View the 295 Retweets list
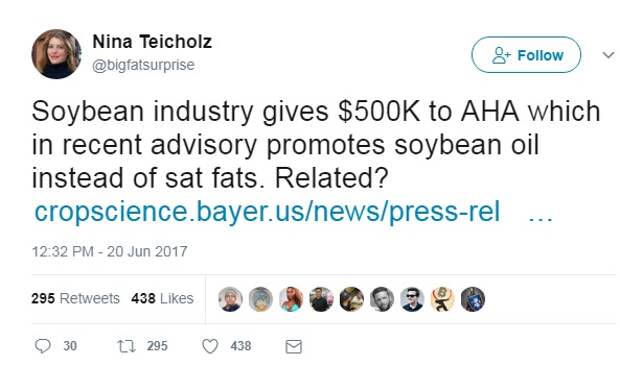620x366 pixels. coord(75,298)
